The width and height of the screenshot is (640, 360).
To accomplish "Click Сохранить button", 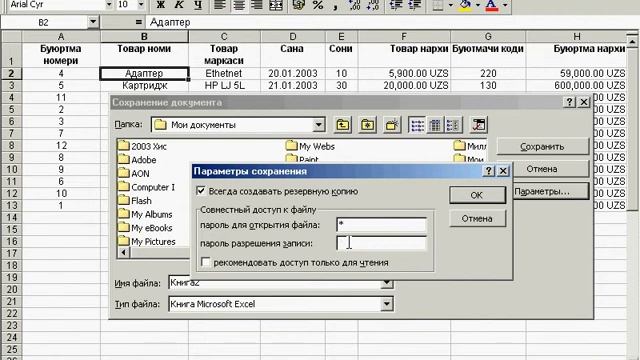I will pyautogui.click(x=542, y=147).
